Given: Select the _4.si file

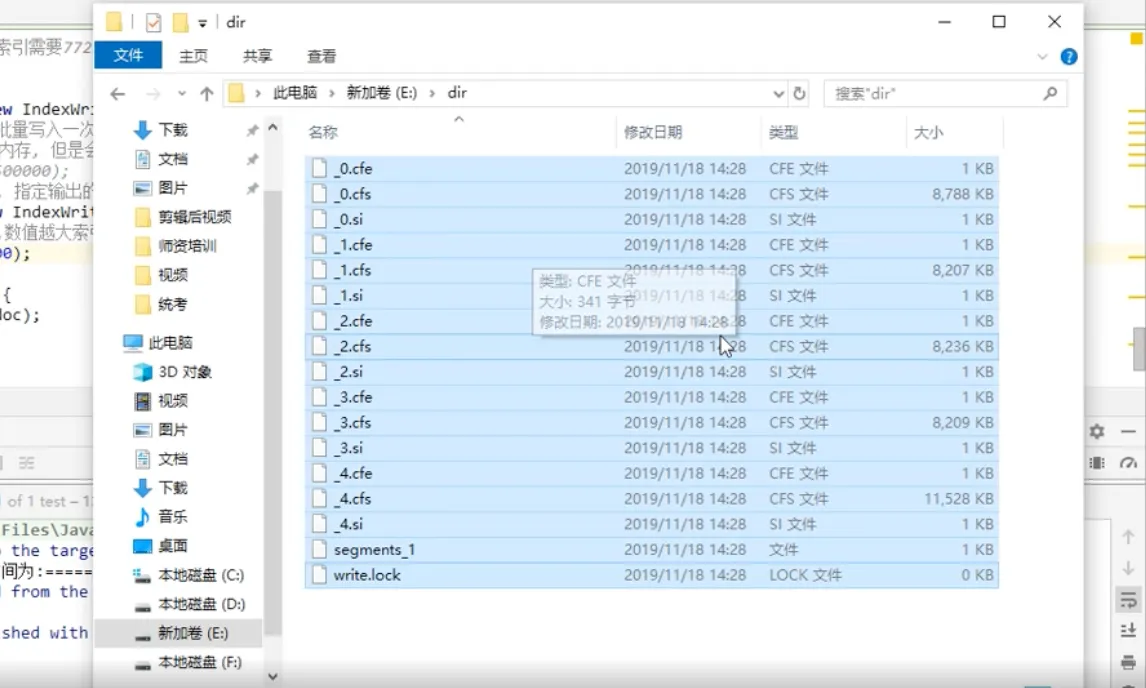Looking at the screenshot, I should point(651,524).
